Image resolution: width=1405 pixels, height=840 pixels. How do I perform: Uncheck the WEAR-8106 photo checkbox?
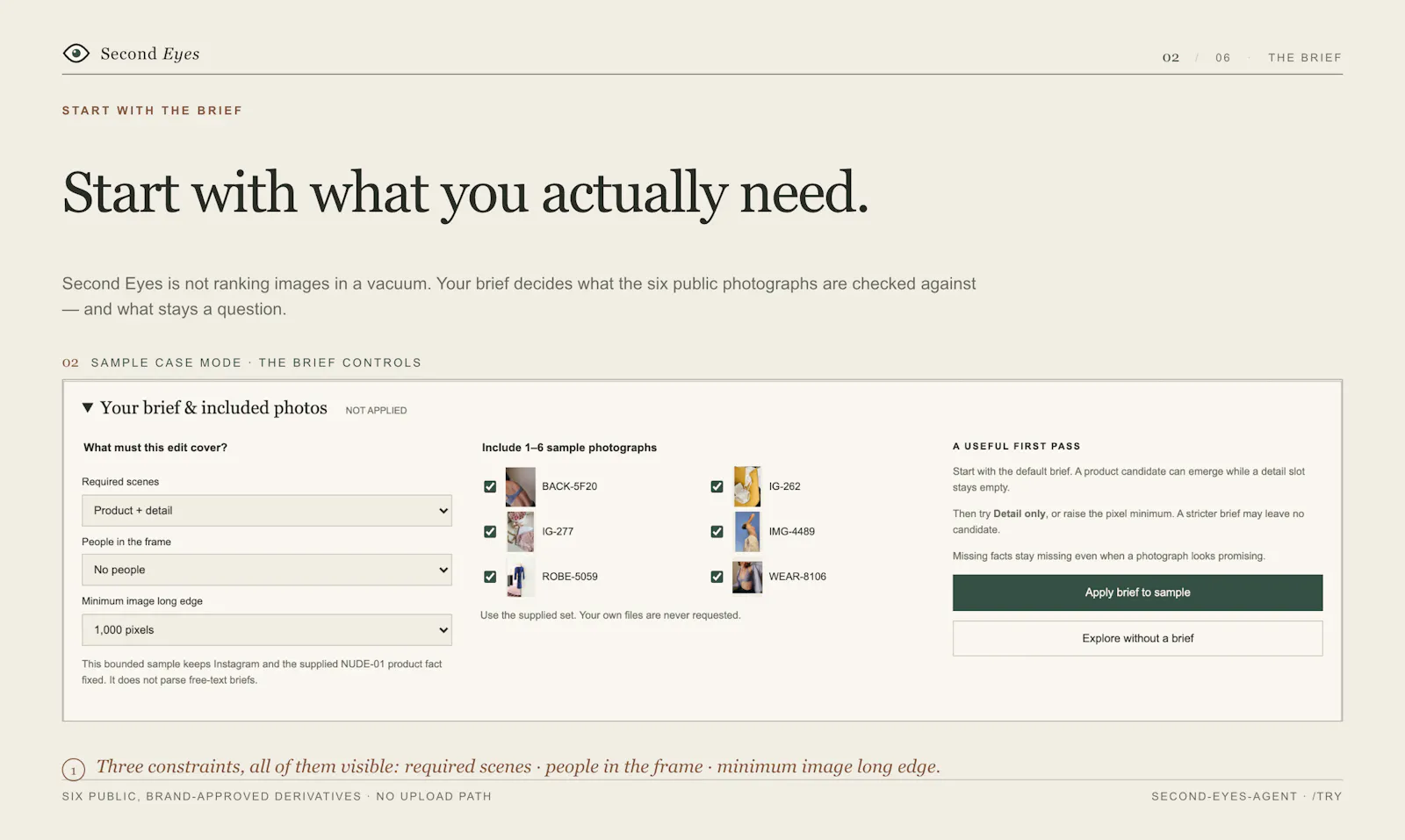717,577
